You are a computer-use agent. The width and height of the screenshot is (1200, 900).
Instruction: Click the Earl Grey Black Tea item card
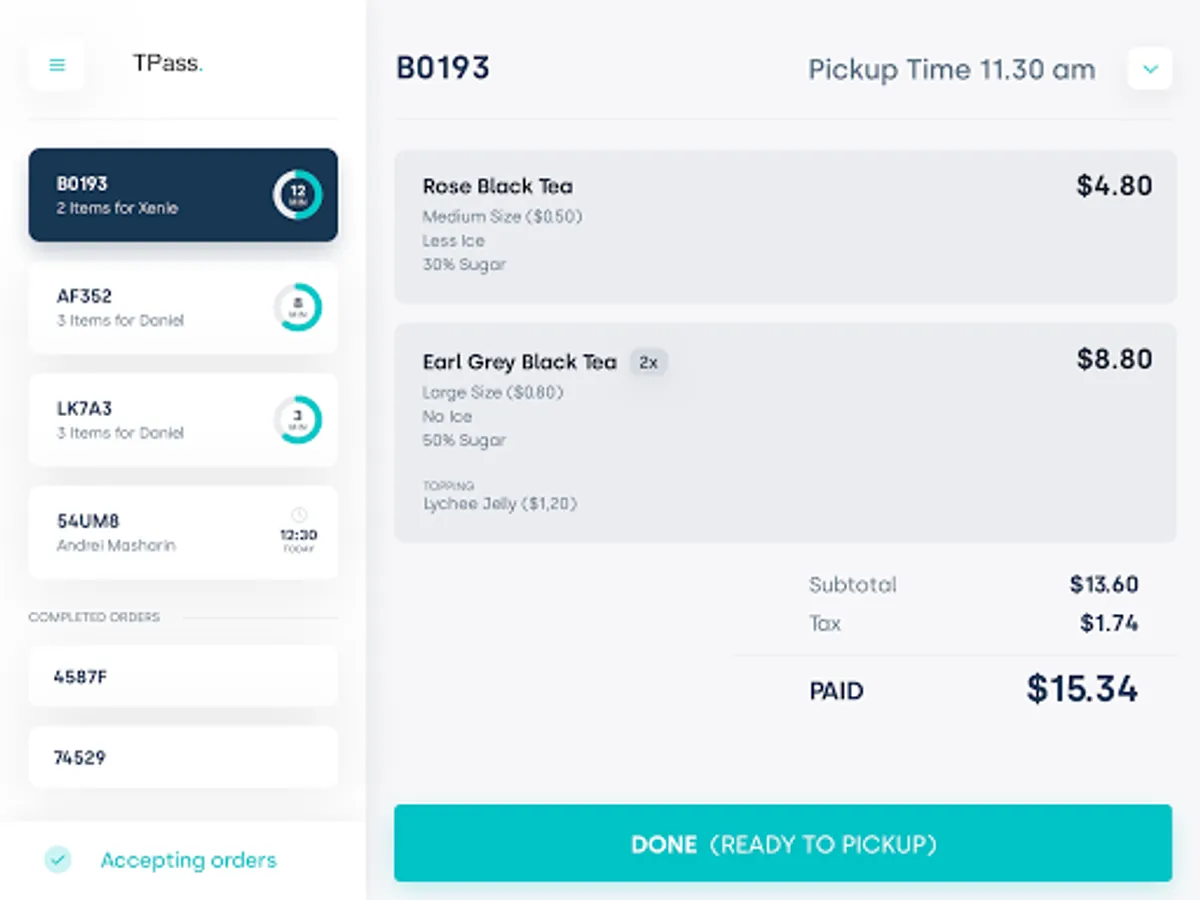click(785, 432)
